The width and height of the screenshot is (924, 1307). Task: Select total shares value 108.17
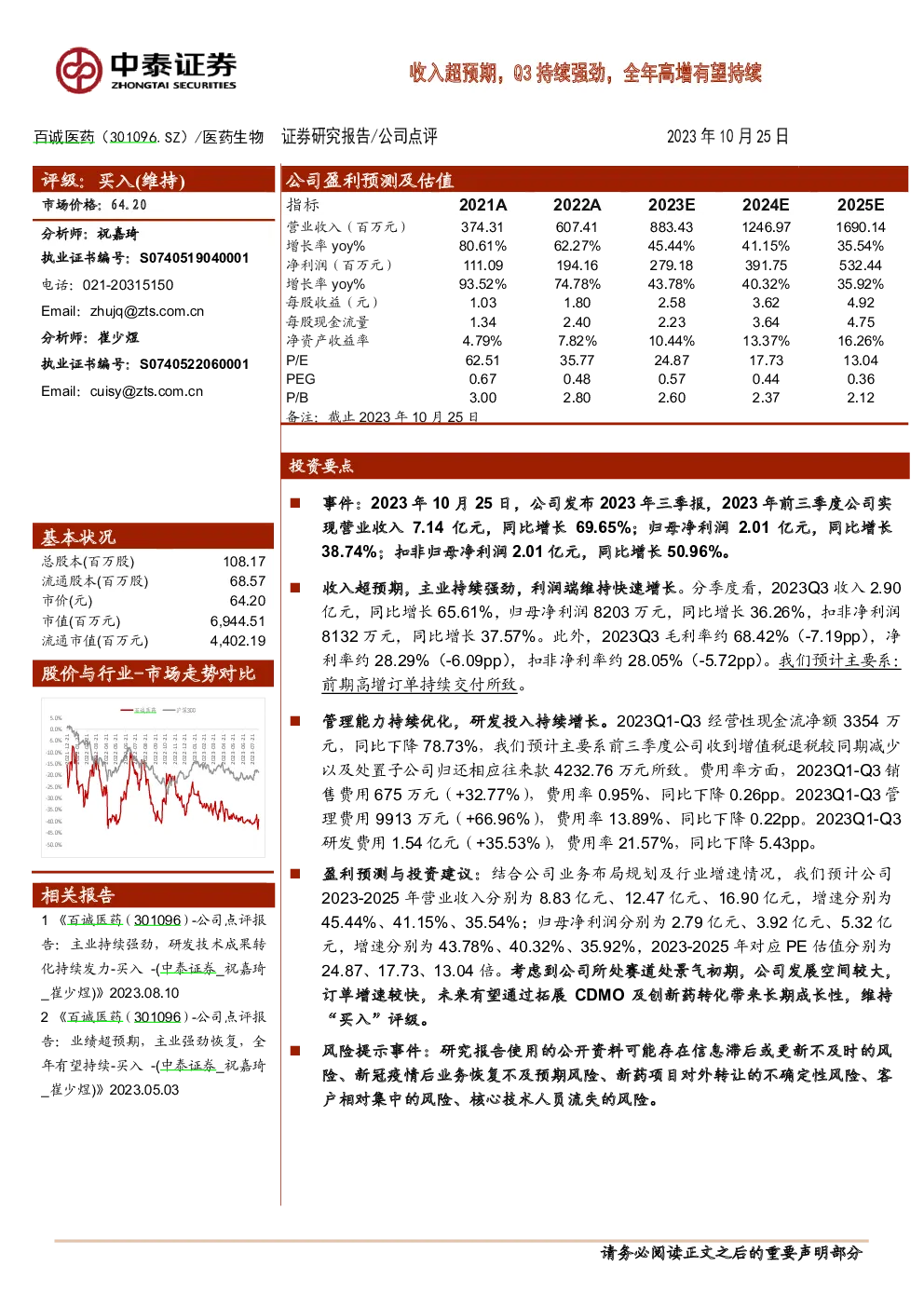coord(244,562)
